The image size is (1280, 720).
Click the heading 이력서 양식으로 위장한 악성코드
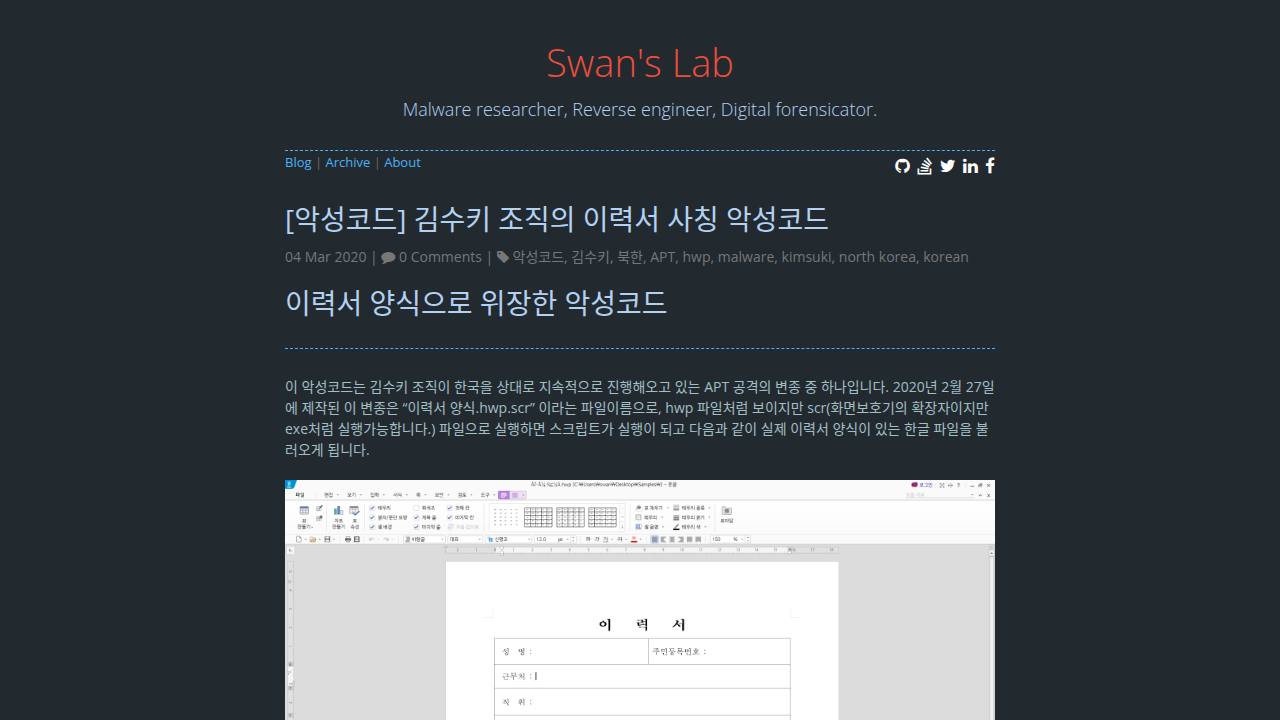point(476,302)
